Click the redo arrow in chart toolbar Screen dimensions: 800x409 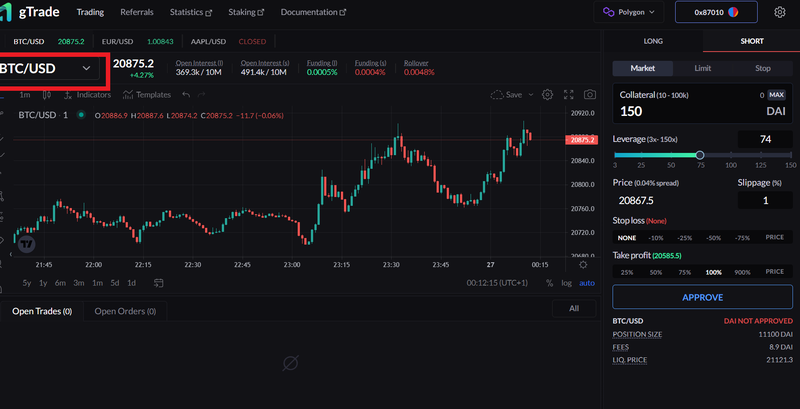(202, 95)
